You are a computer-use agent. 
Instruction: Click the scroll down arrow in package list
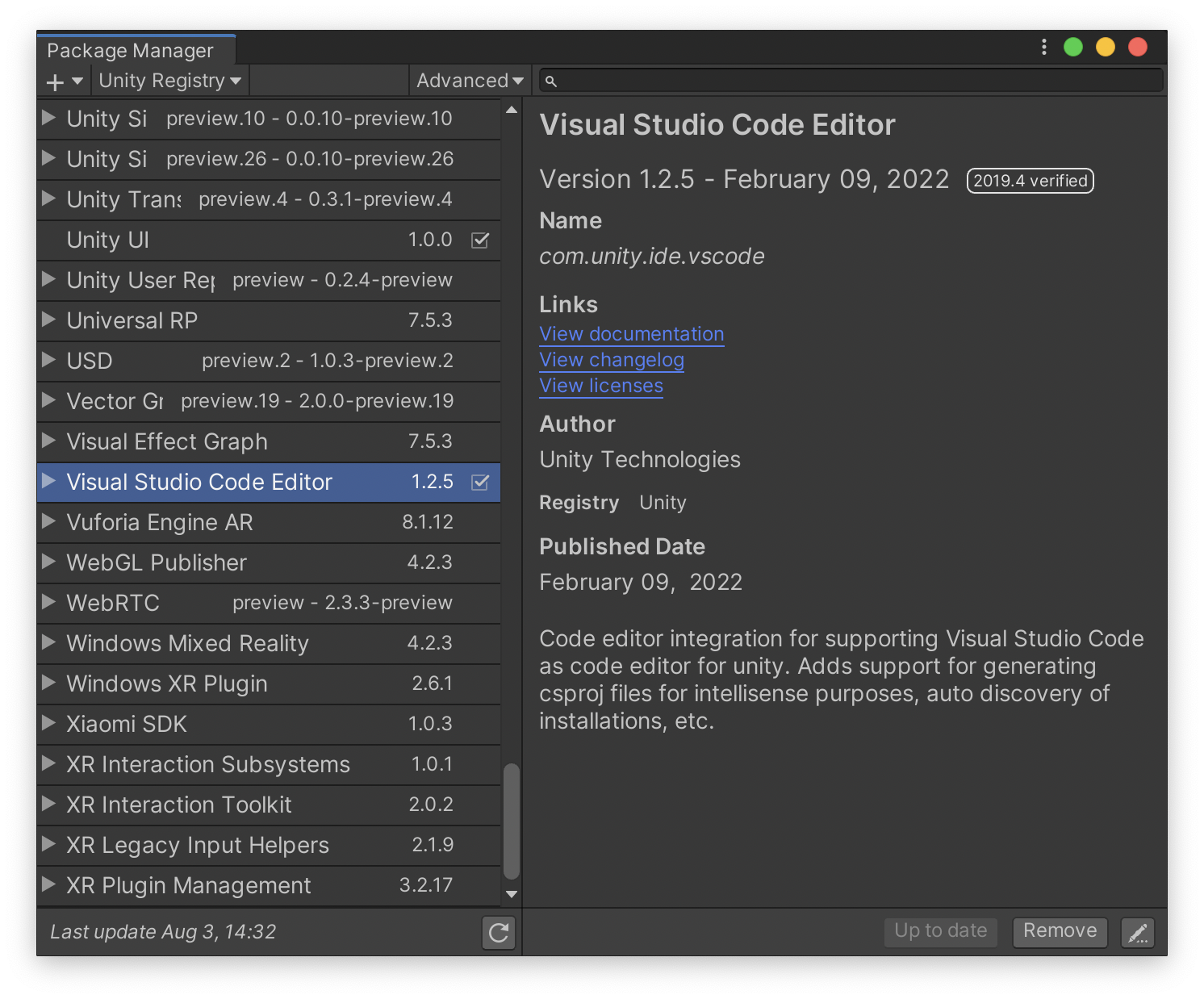(x=511, y=894)
